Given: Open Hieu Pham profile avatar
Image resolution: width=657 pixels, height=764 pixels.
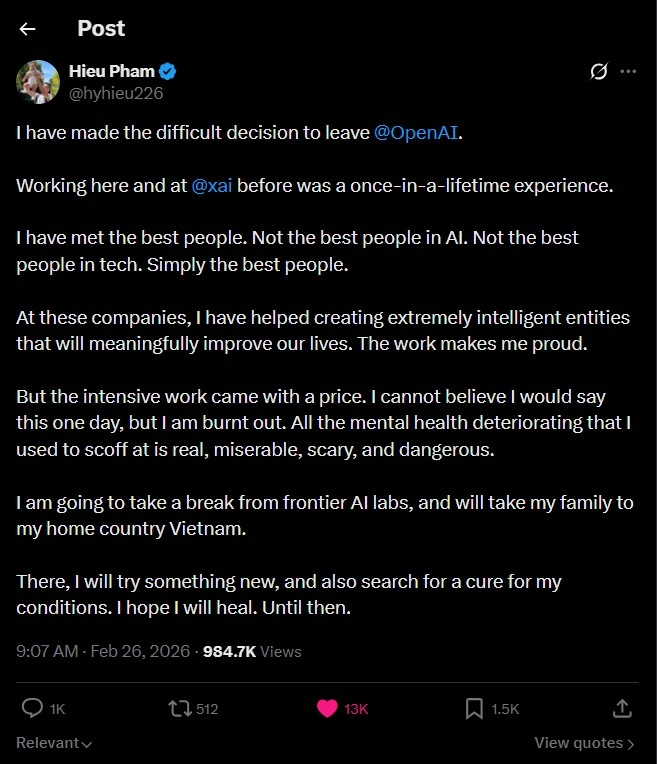Looking at the screenshot, I should point(37,81).
